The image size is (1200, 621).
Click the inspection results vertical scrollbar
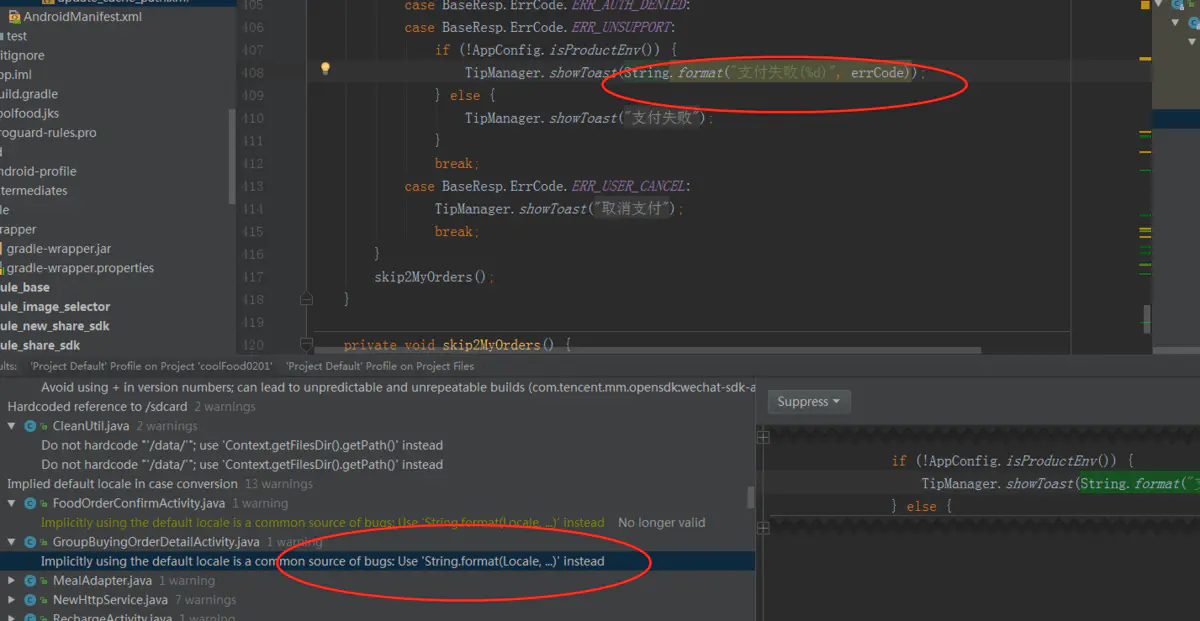(751, 497)
